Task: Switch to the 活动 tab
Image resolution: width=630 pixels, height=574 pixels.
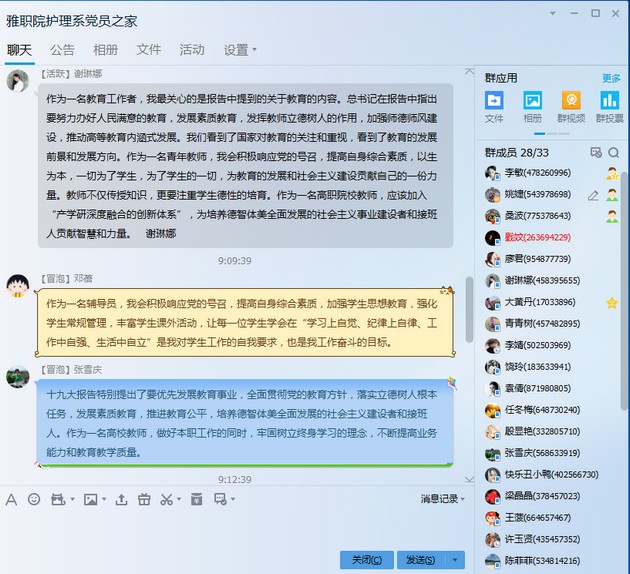Action: (191, 49)
